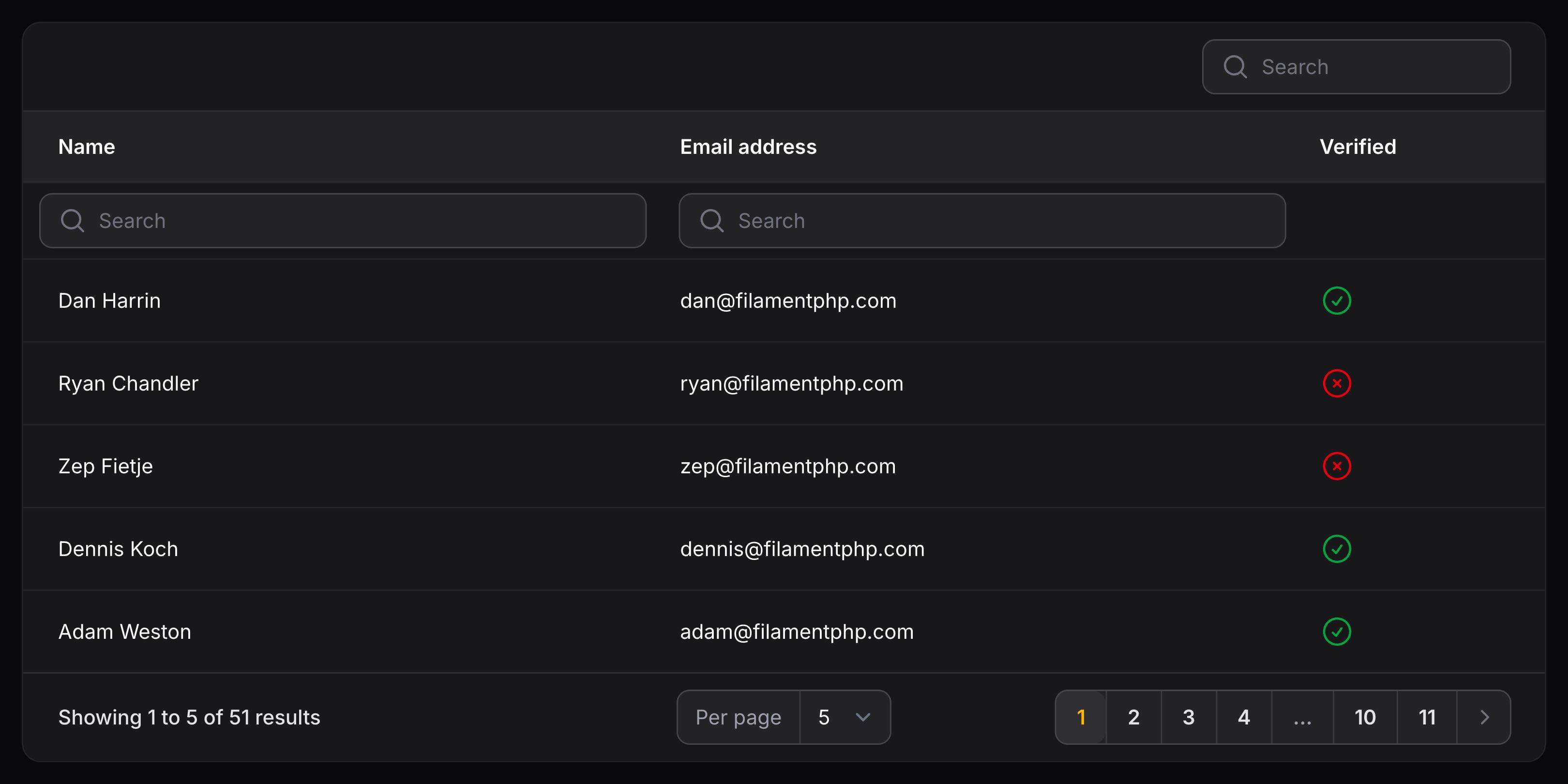Click the magnifier icon in the global search

(1235, 67)
